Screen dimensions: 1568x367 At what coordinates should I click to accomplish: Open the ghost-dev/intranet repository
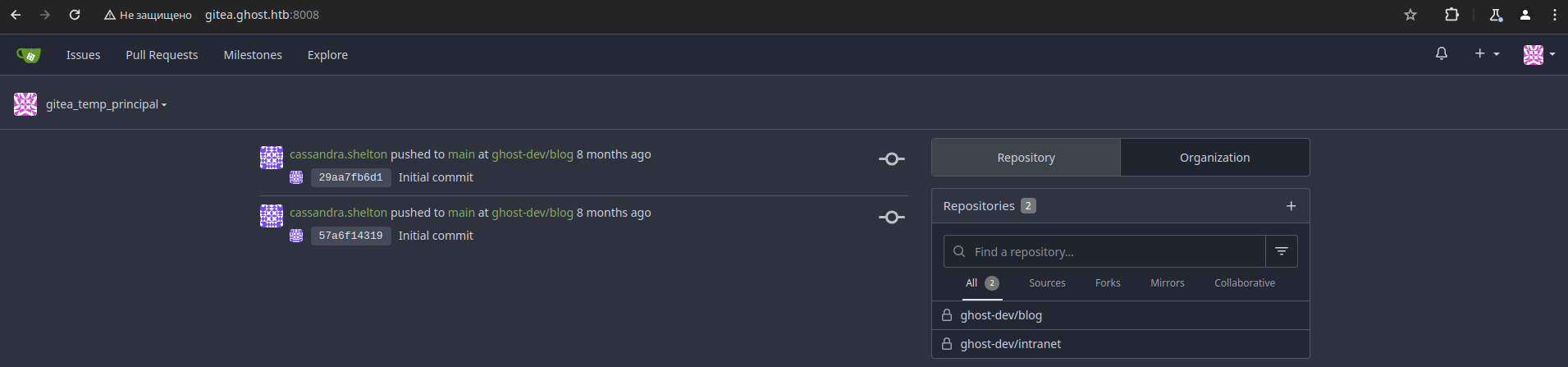click(1011, 344)
